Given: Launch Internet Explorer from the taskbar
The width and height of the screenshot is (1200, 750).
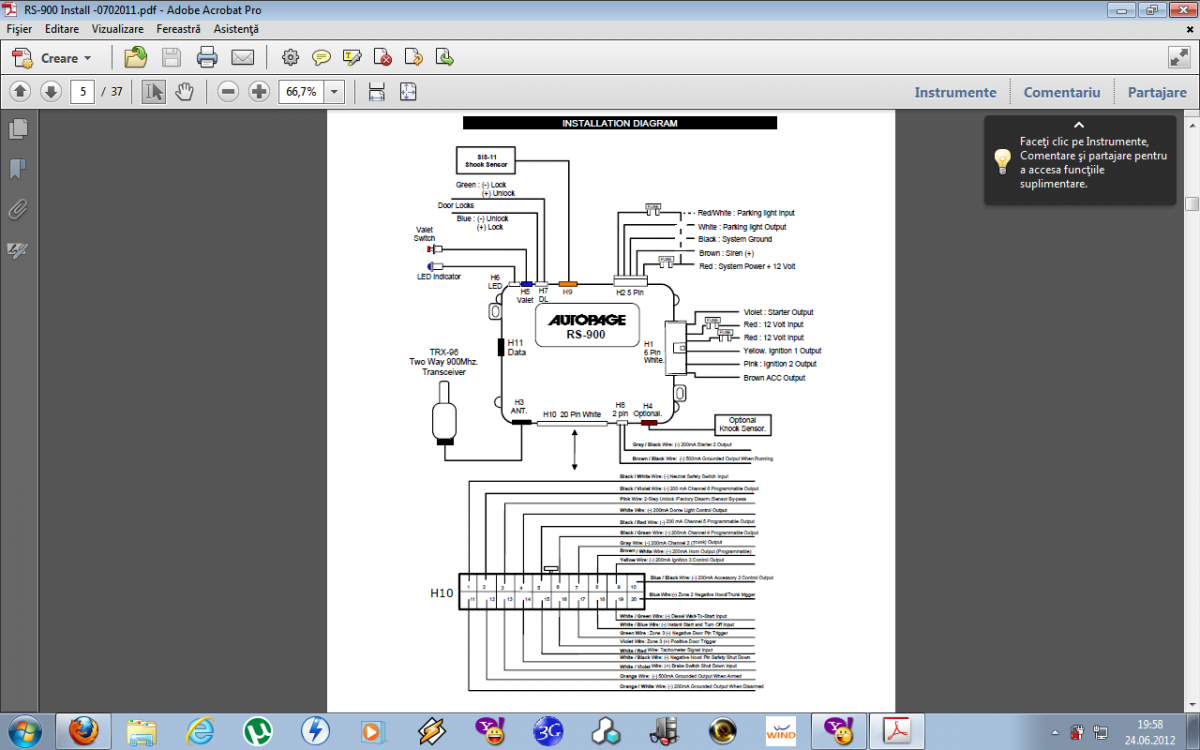Looking at the screenshot, I should coord(200,731).
